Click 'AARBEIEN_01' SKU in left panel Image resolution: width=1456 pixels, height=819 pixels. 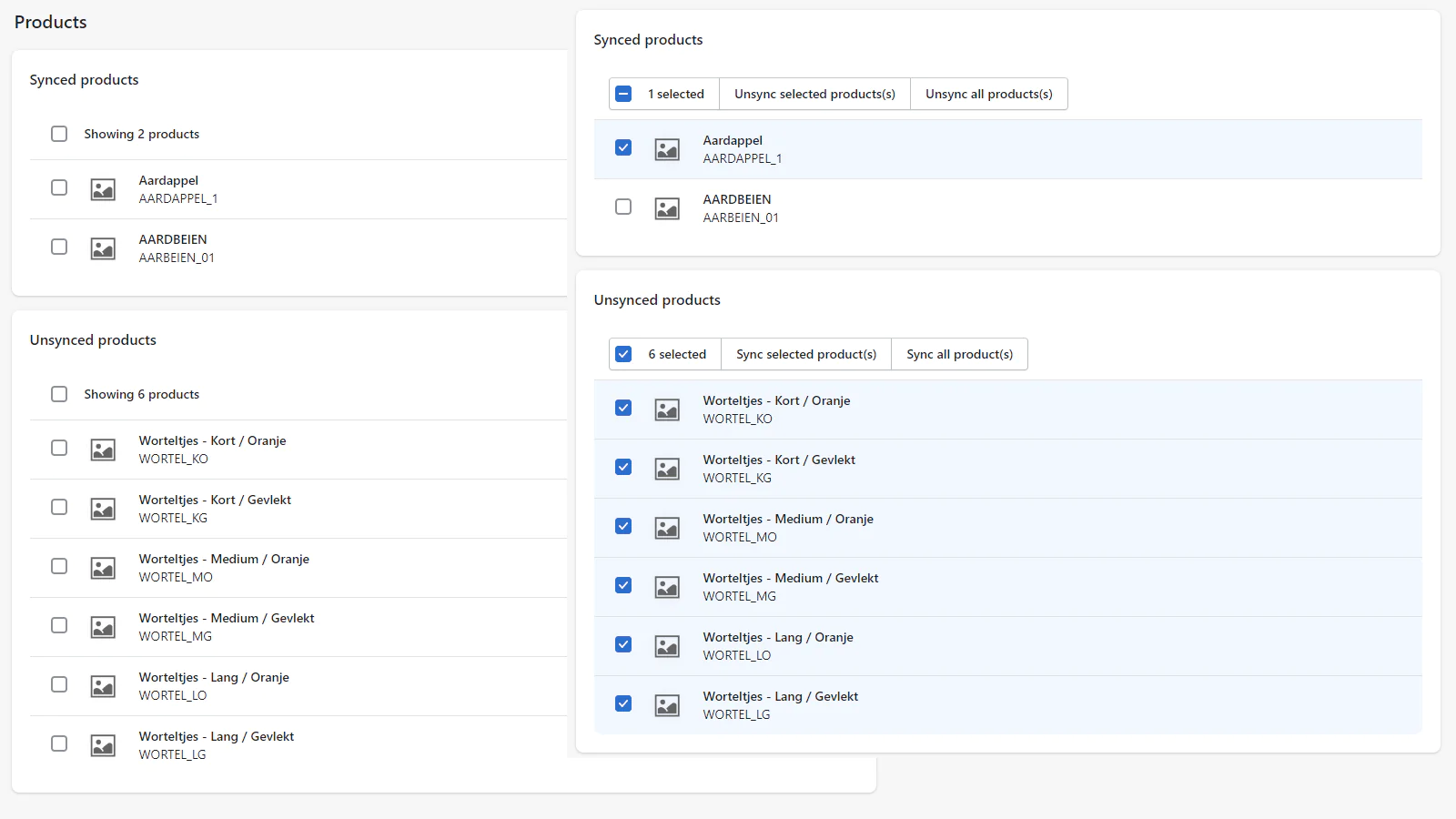[177, 258]
